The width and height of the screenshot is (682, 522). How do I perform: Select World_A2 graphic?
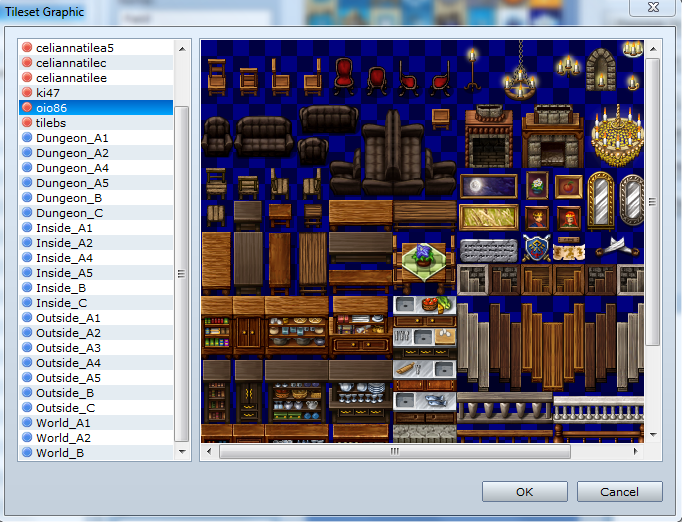click(96, 438)
